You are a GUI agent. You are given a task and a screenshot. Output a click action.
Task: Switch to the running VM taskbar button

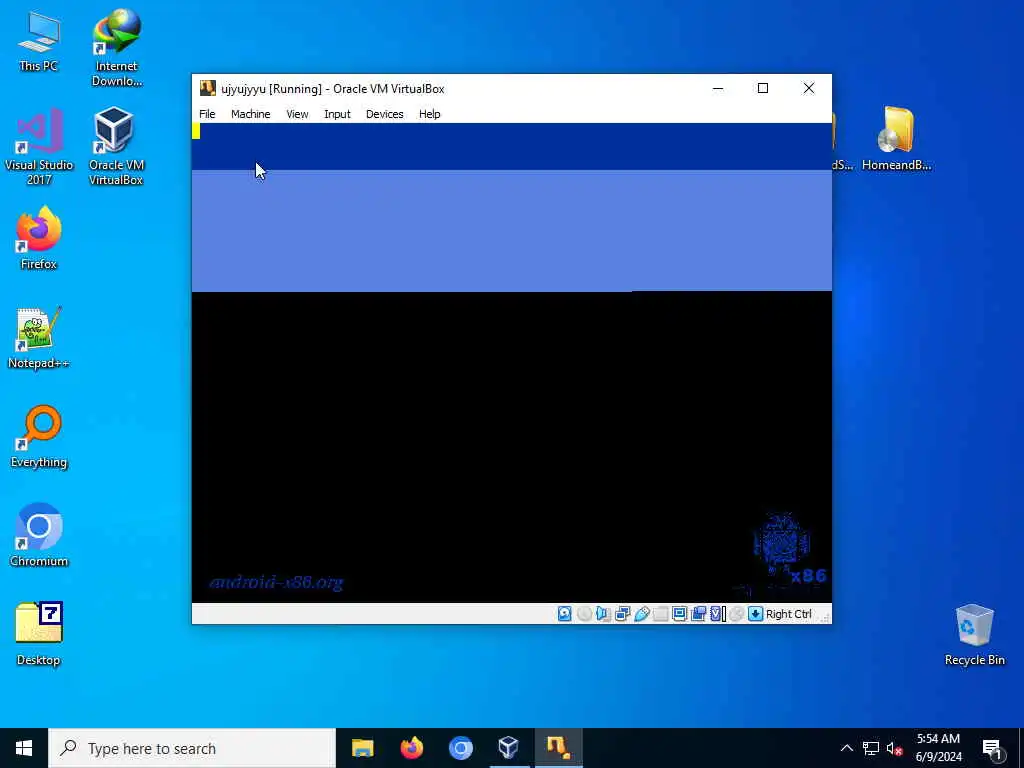[x=558, y=748]
